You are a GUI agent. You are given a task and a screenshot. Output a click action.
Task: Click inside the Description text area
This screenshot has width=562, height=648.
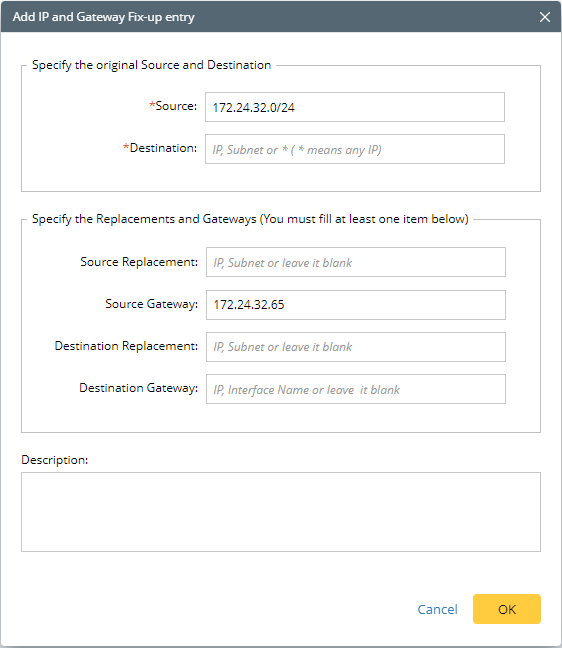[281, 512]
